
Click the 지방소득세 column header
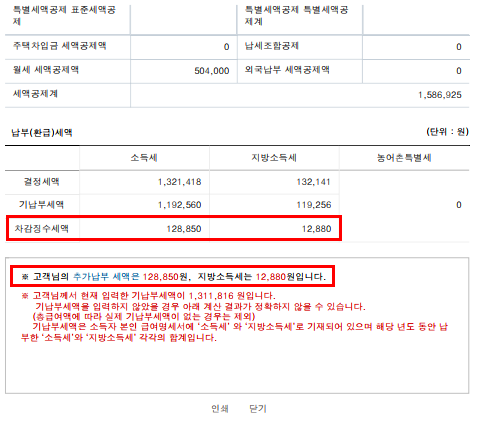coord(274,158)
